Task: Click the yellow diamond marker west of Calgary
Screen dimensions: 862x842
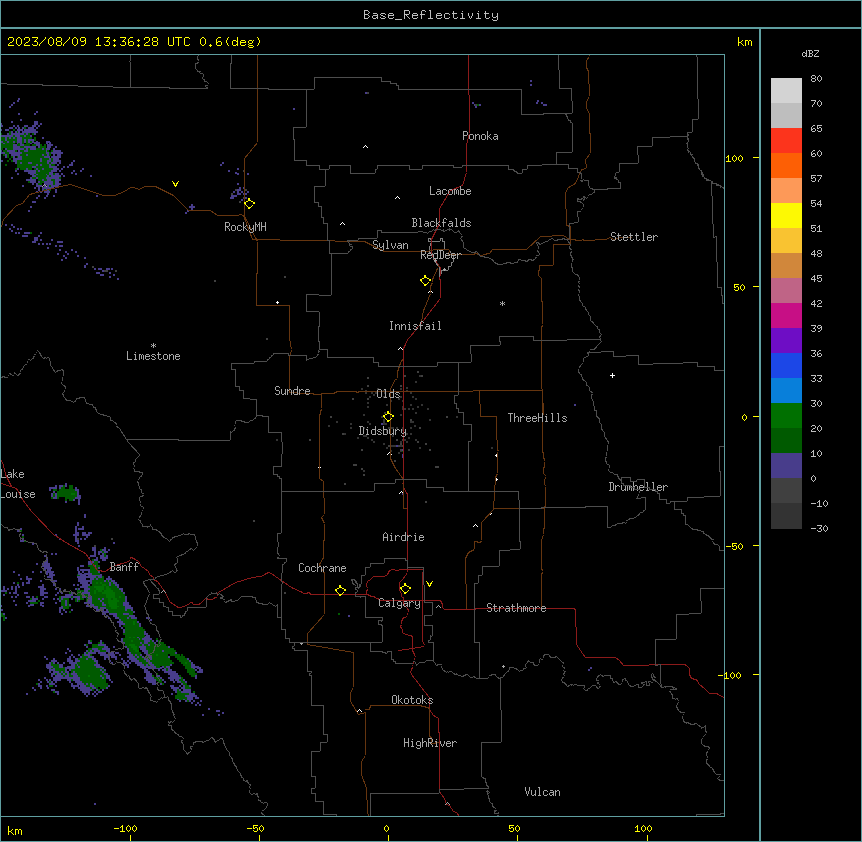Action: [340, 590]
